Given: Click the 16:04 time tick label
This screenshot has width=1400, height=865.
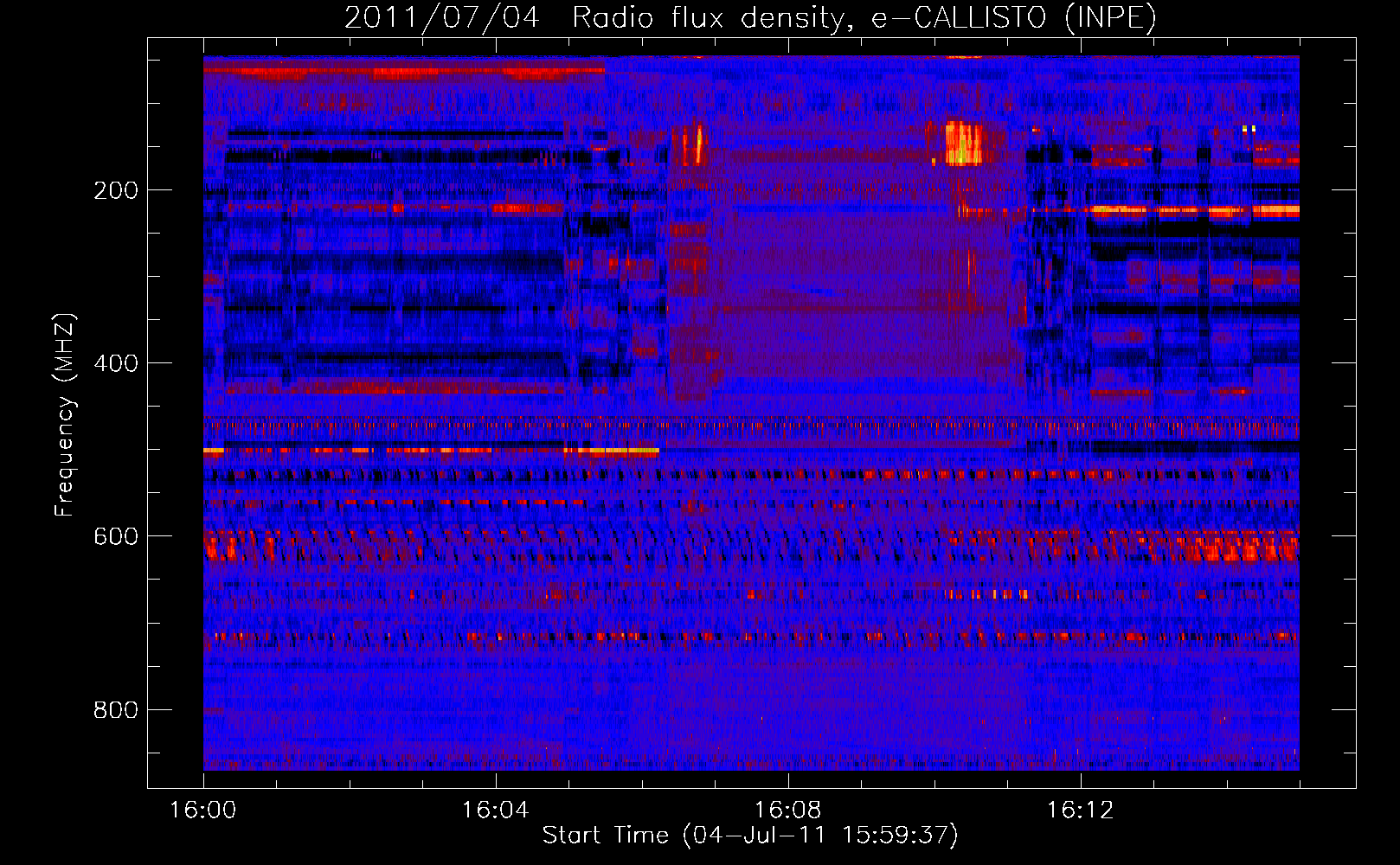Looking at the screenshot, I should [496, 810].
